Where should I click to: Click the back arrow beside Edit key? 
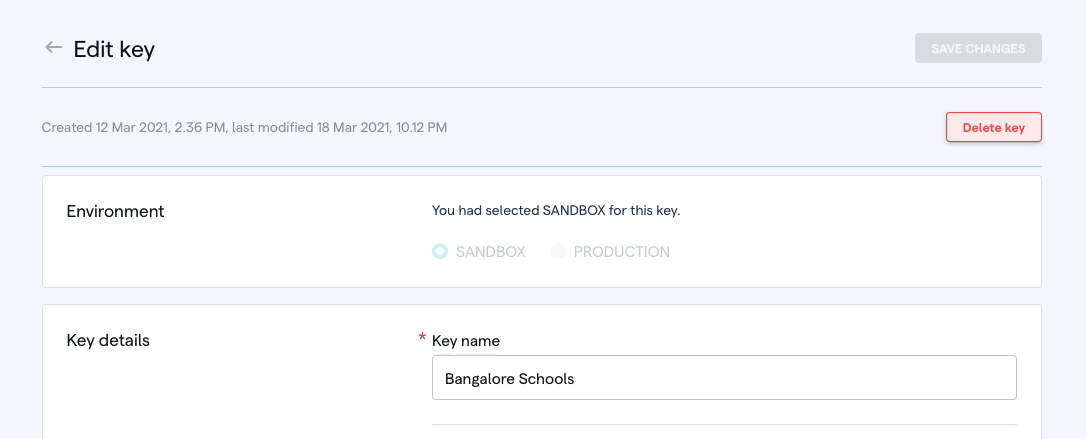click(x=53, y=48)
